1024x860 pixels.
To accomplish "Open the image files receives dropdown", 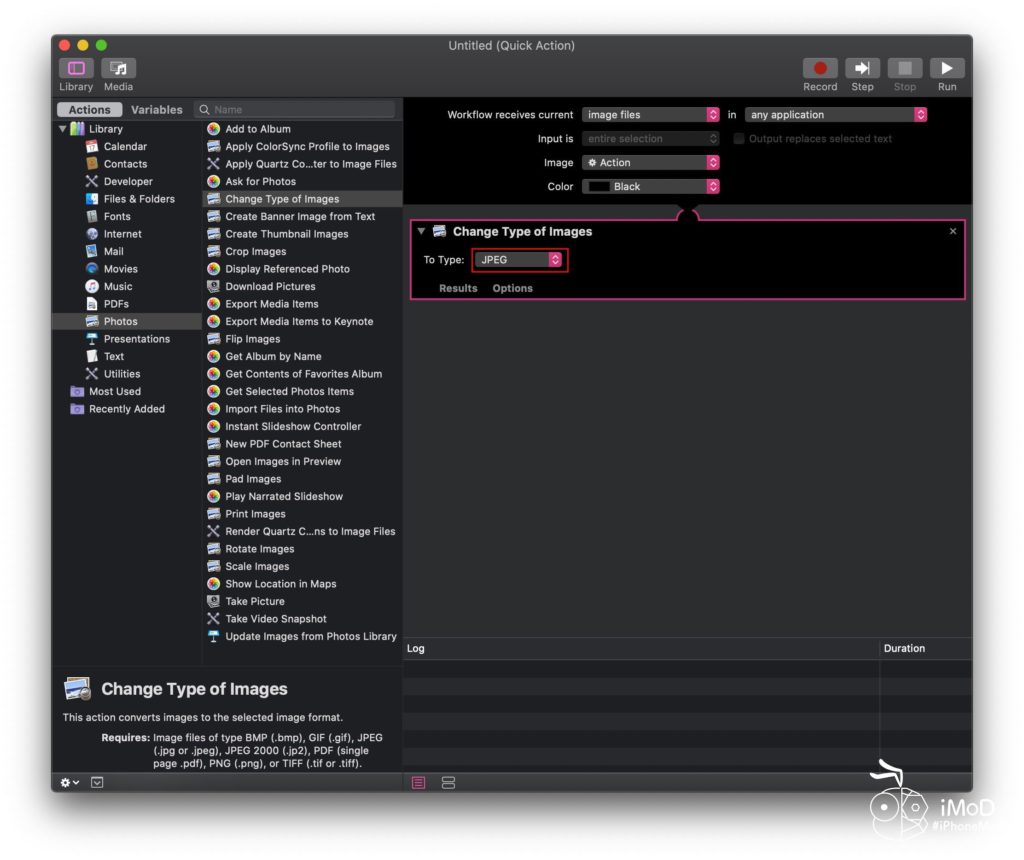I will pyautogui.click(x=650, y=115).
